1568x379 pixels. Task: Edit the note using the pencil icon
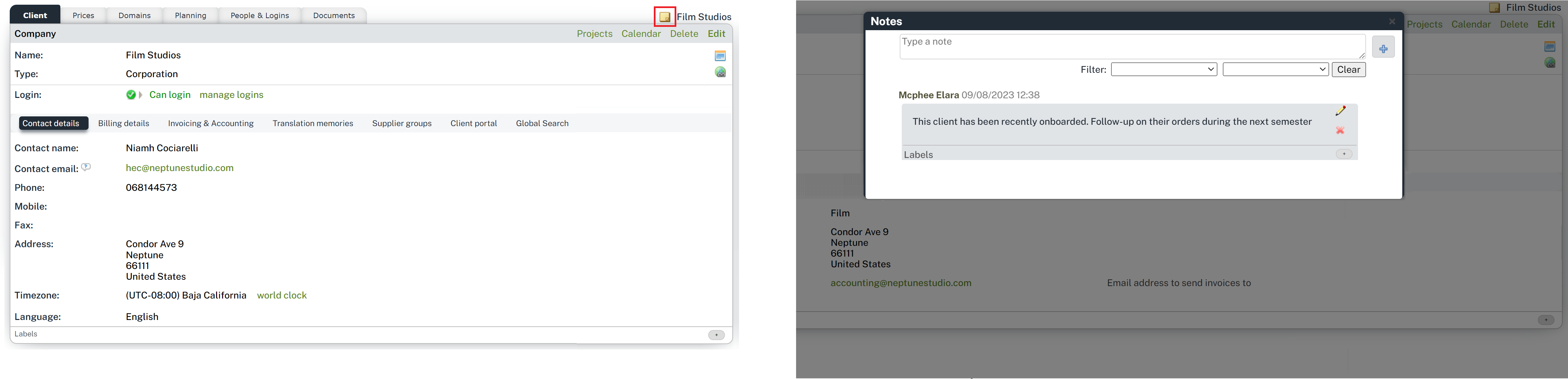(1340, 111)
